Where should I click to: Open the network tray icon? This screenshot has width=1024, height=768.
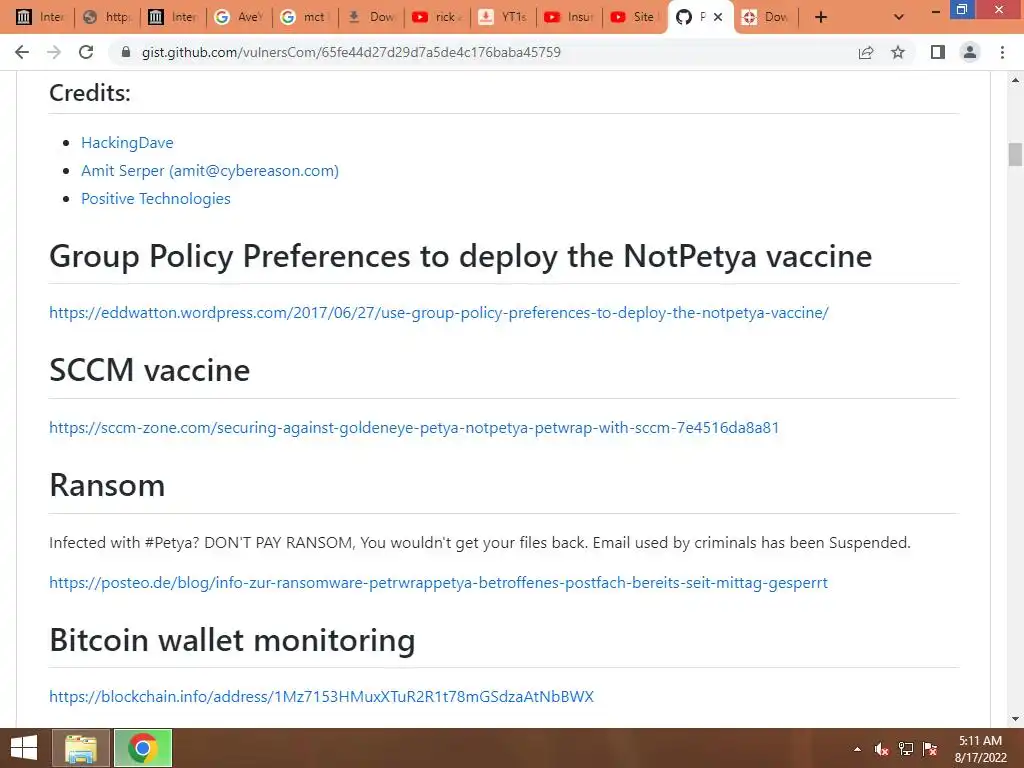[x=906, y=749]
